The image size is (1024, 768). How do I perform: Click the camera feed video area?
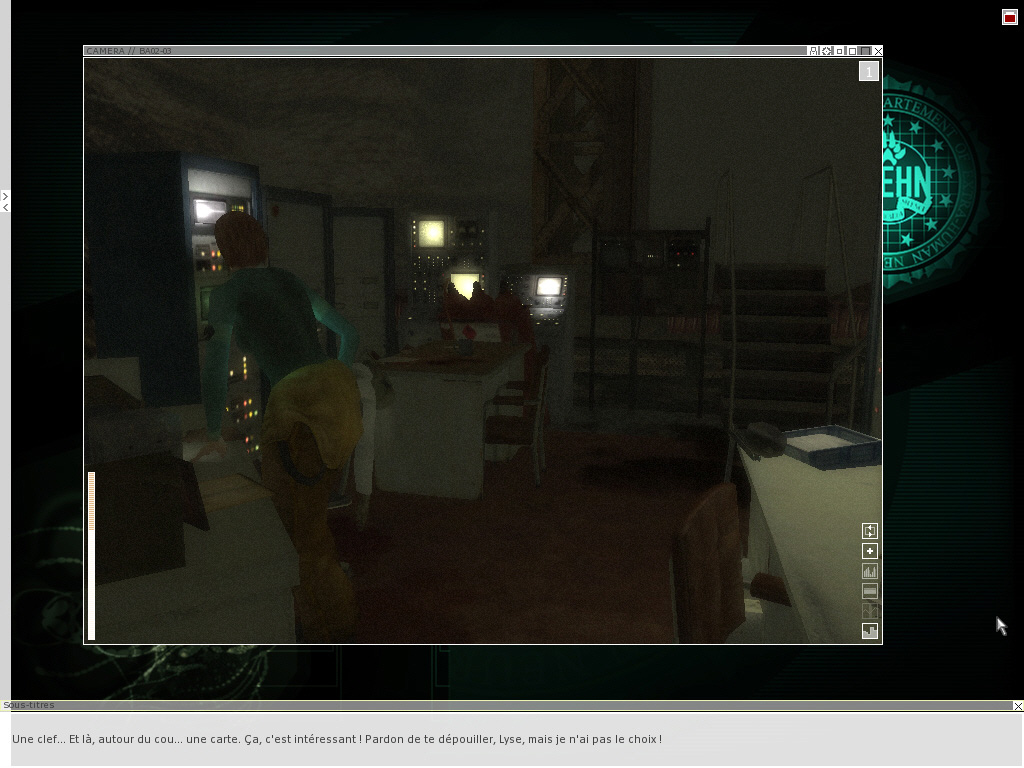483,351
